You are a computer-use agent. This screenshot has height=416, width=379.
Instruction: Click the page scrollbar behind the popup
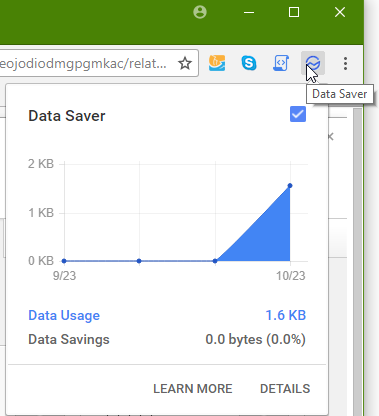(358, 262)
